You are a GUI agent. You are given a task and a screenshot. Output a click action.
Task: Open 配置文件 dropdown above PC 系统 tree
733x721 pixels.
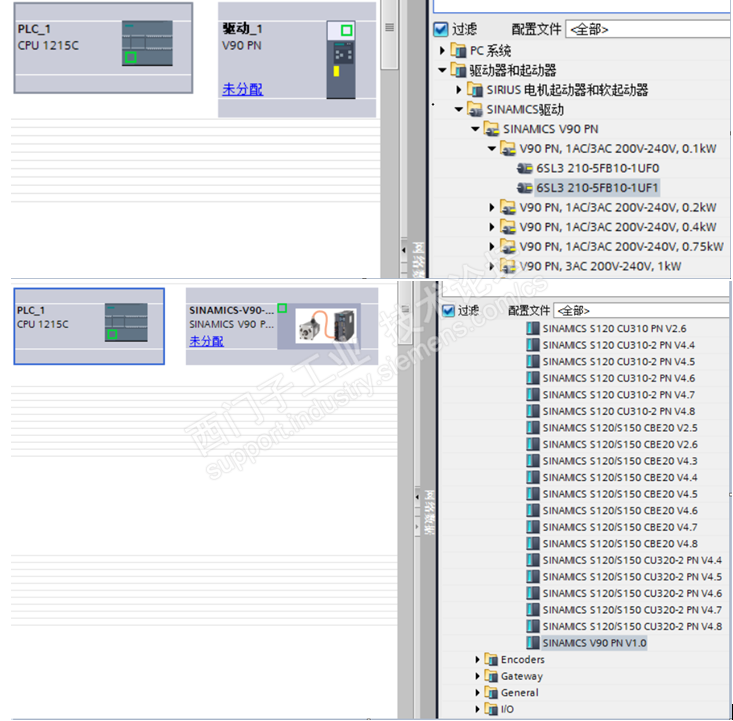[648, 29]
